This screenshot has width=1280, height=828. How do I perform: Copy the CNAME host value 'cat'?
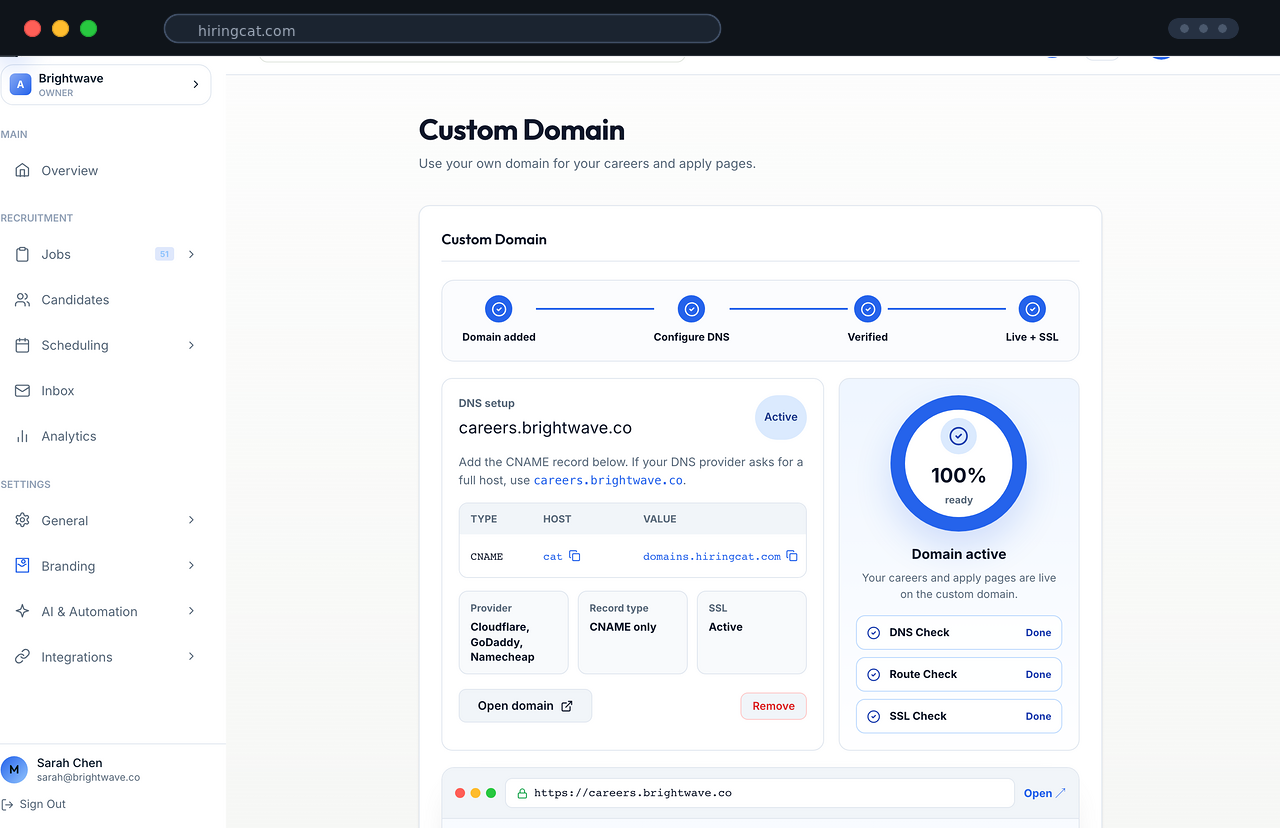[575, 556]
